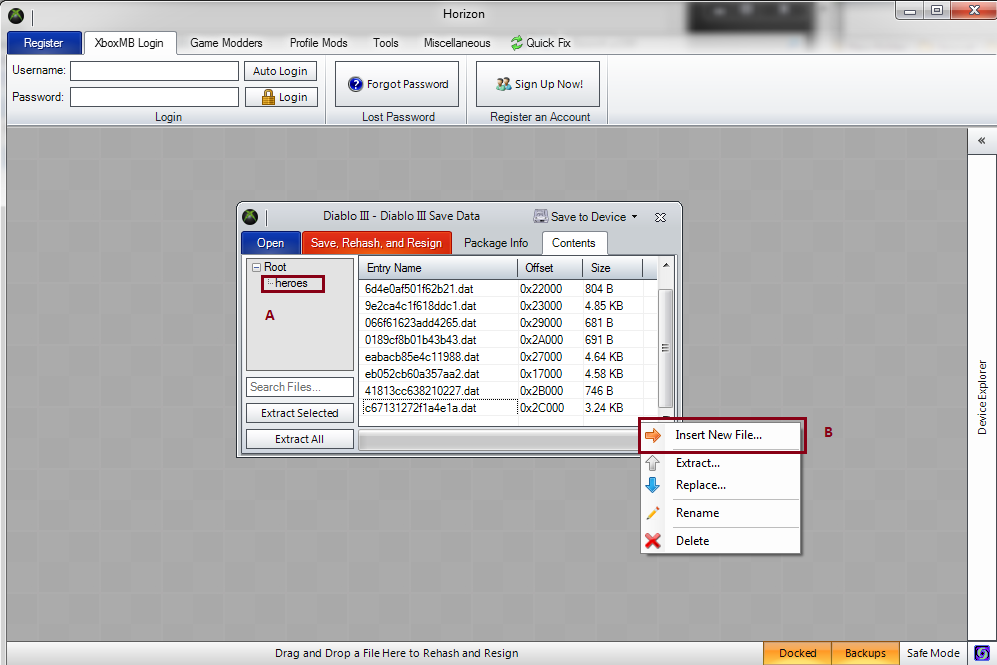The width and height of the screenshot is (997, 665).
Task: Click the Search Files input field
Action: (x=299, y=387)
